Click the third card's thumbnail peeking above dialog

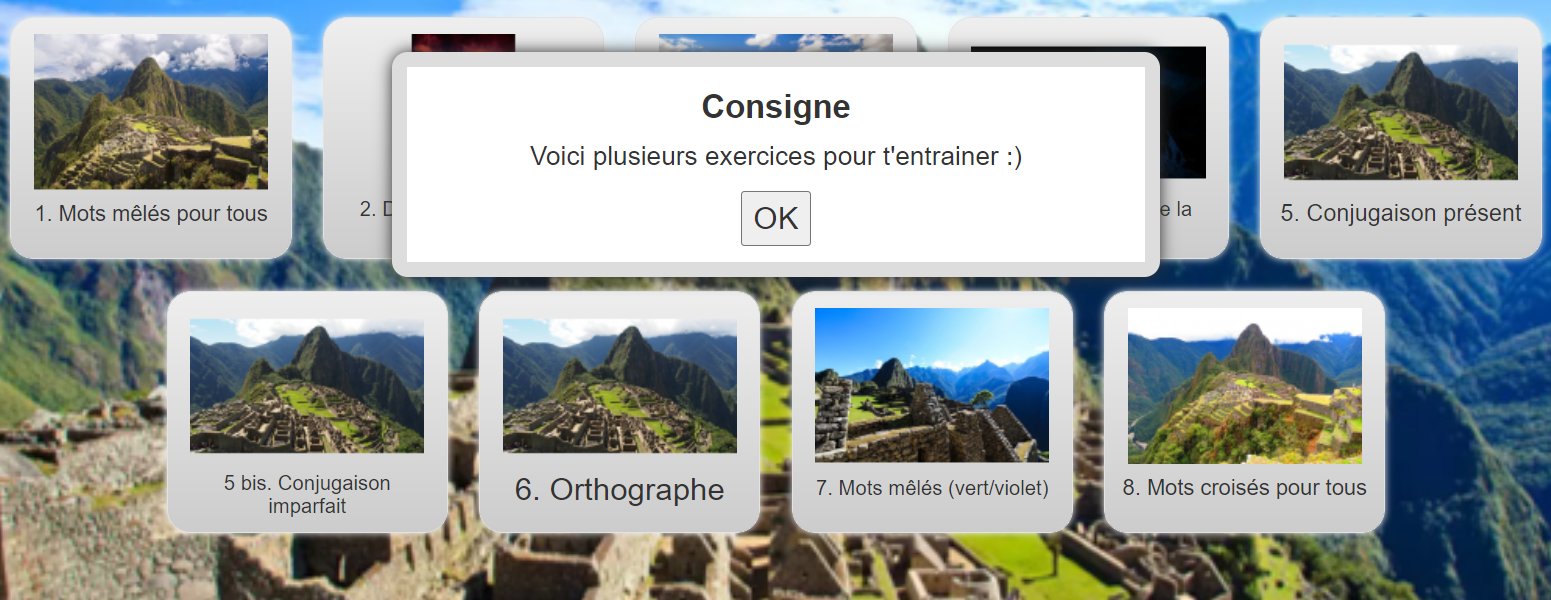(775, 42)
